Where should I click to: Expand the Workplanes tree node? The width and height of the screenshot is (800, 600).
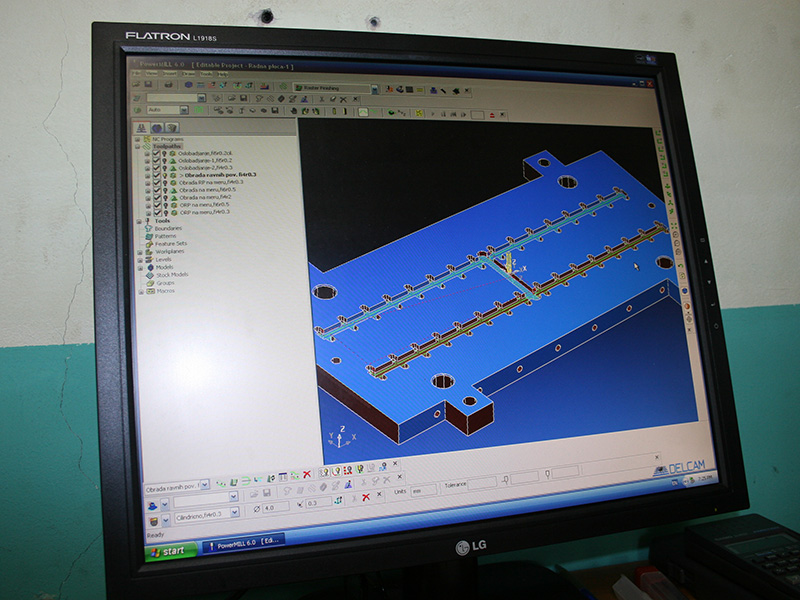(139, 251)
